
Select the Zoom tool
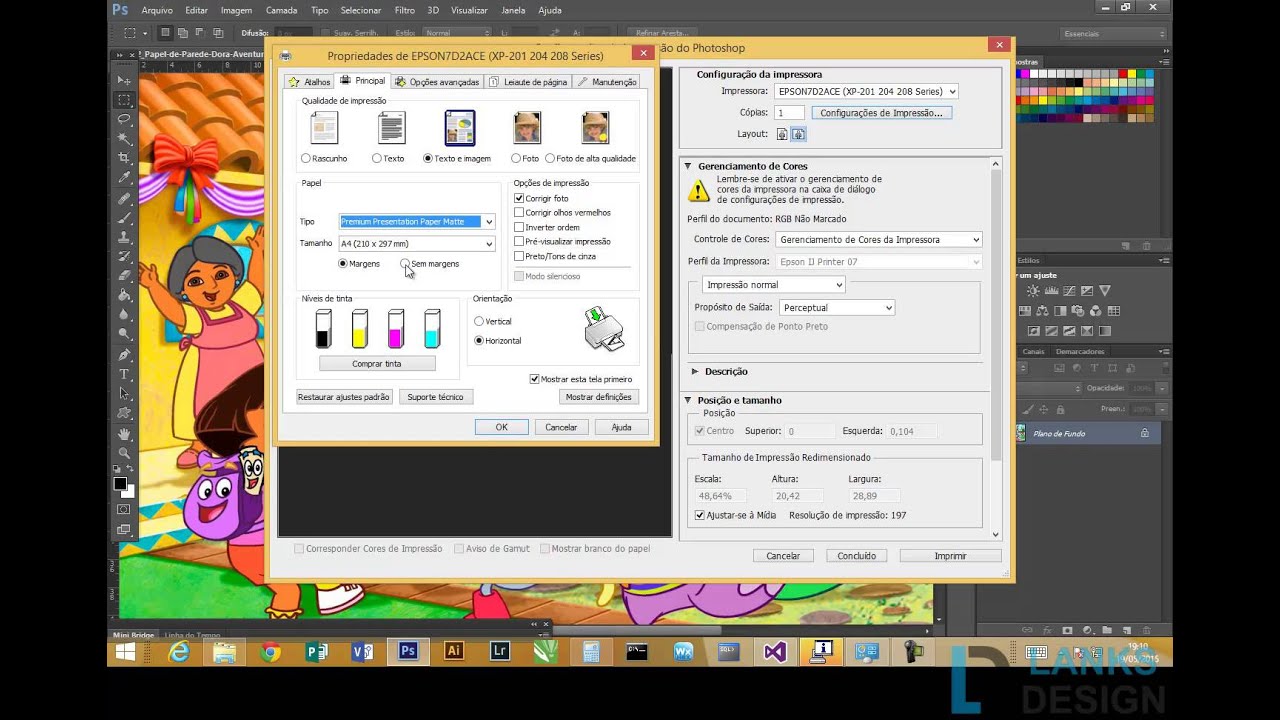(124, 453)
